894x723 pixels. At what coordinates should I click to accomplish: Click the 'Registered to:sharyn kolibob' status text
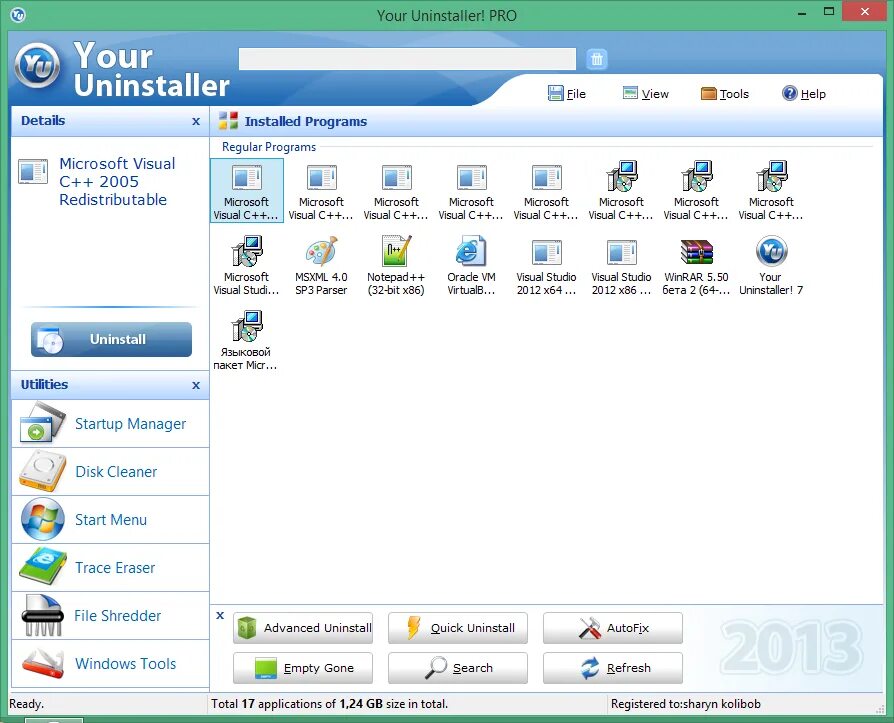coord(686,704)
